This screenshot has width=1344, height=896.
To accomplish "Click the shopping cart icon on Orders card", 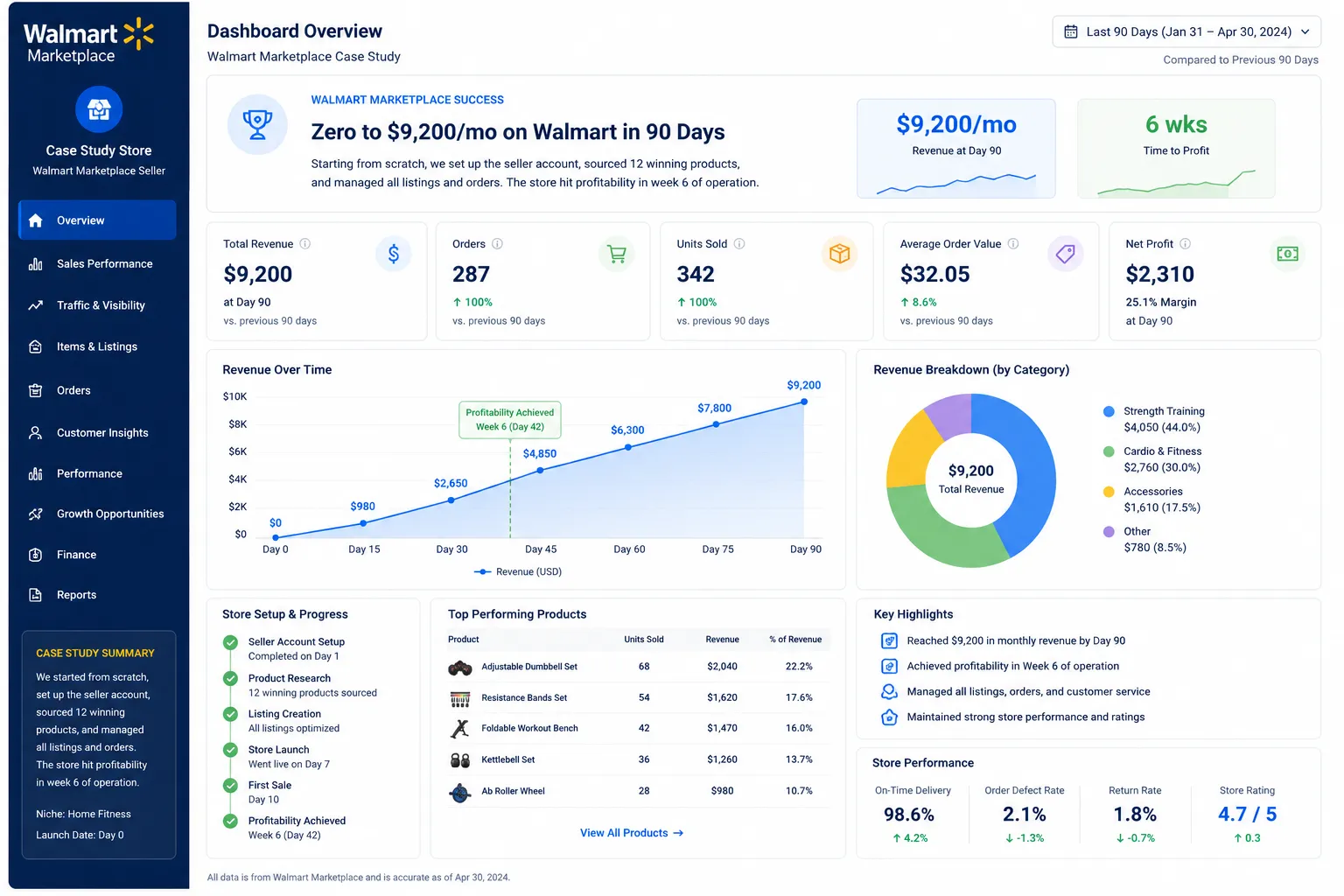I will click(617, 254).
